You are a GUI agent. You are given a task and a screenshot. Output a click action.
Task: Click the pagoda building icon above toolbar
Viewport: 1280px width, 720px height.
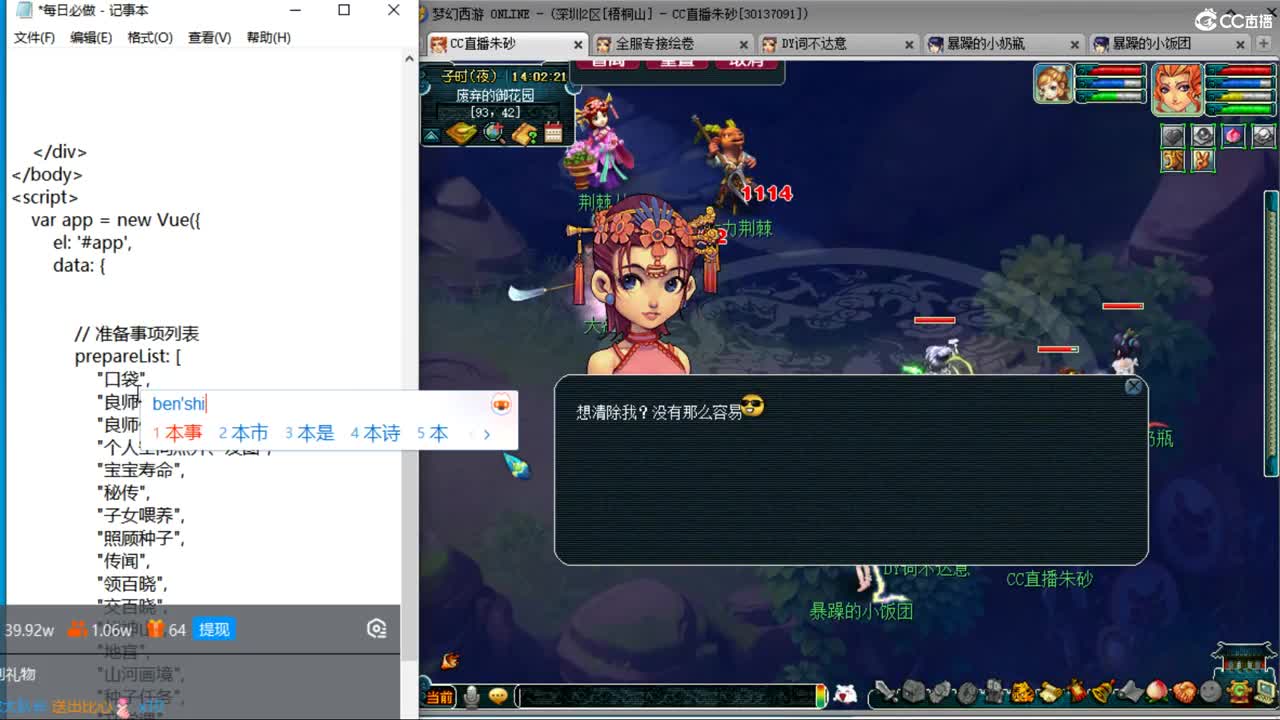[x=1243, y=659]
